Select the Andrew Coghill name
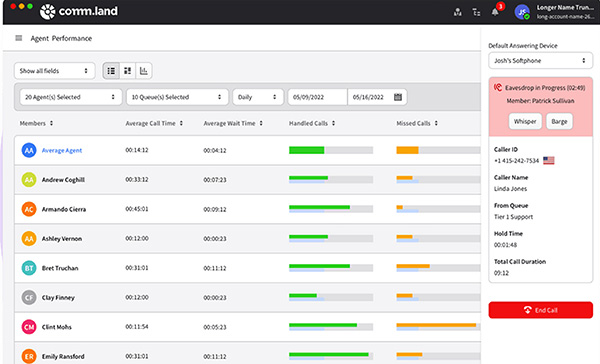 click(63, 180)
